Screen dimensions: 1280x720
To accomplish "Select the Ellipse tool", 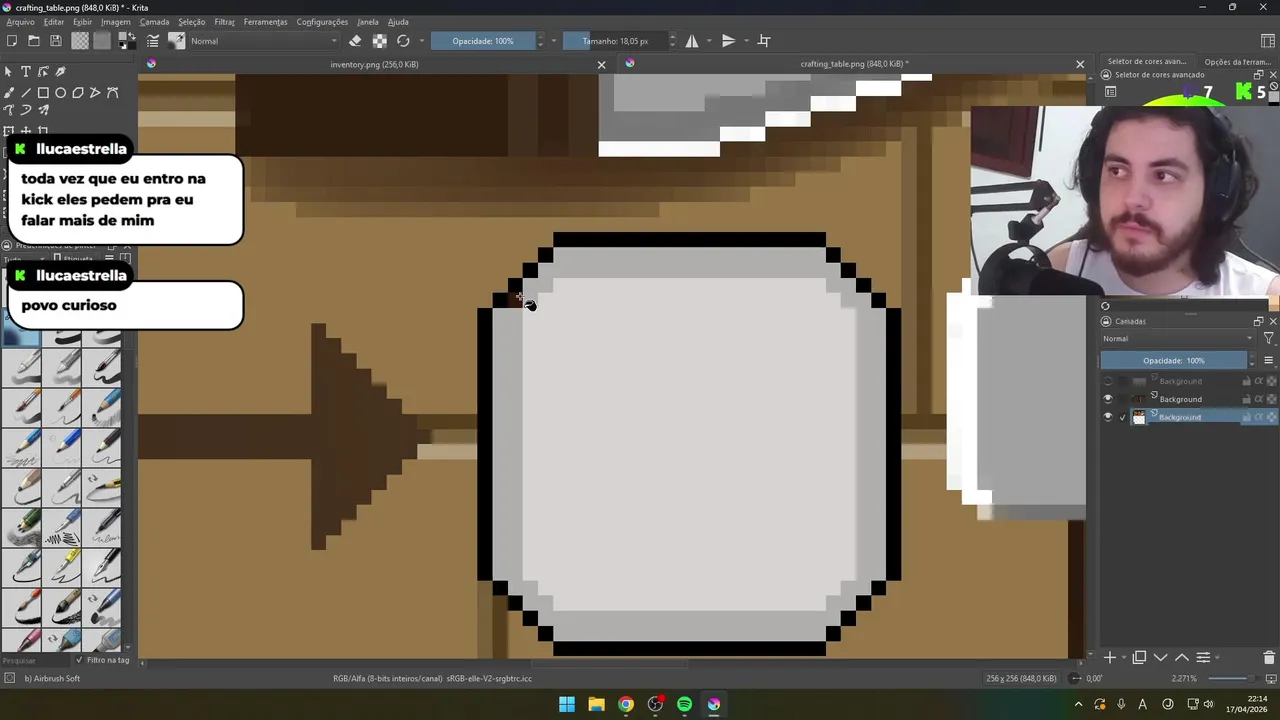I will pyautogui.click(x=60, y=93).
